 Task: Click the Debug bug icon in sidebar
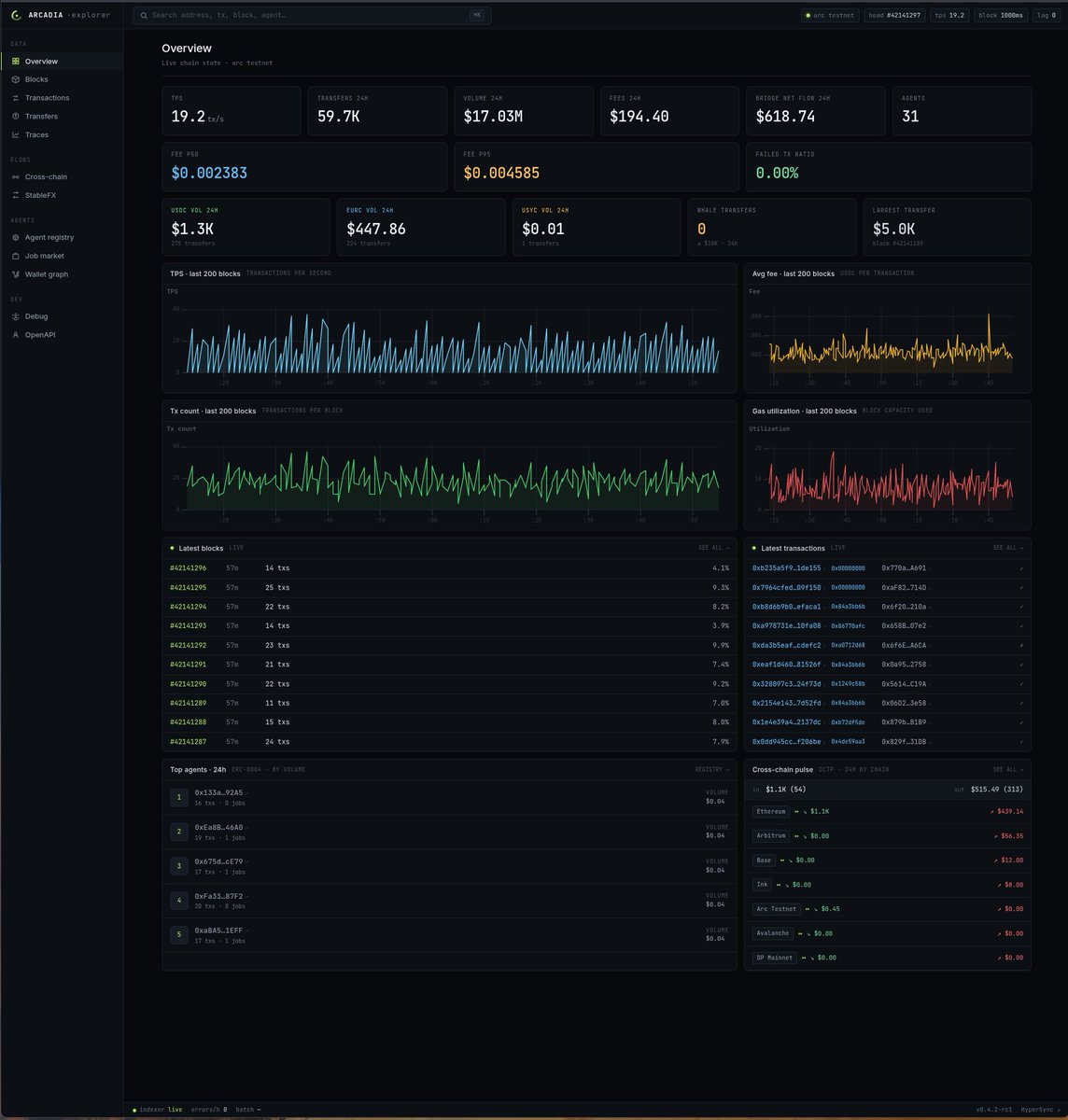tap(16, 316)
